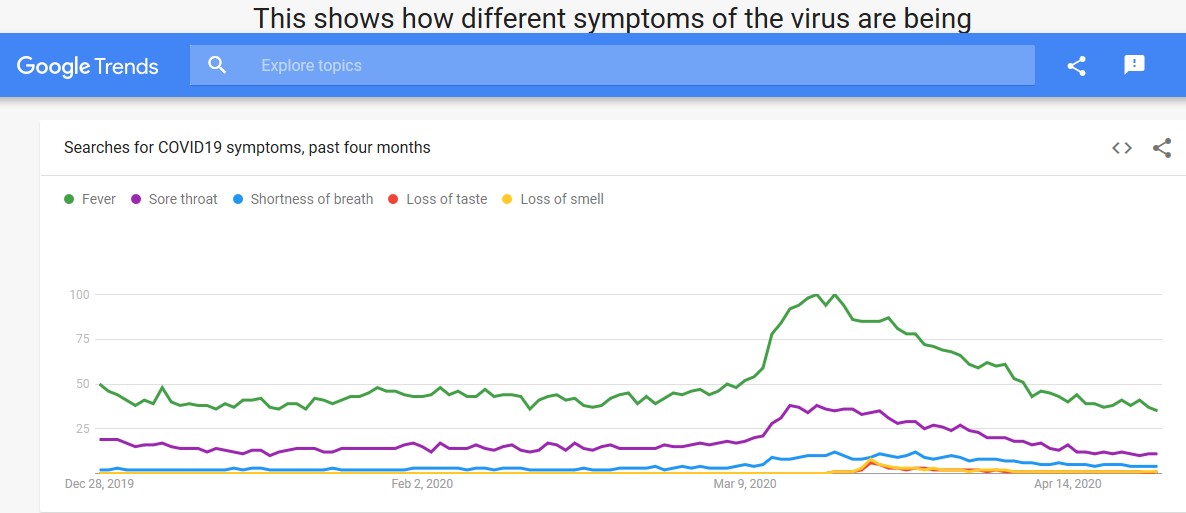Click the chart title about COVID19 symptoms
Viewport: 1186px width, 513px height.
point(247,148)
